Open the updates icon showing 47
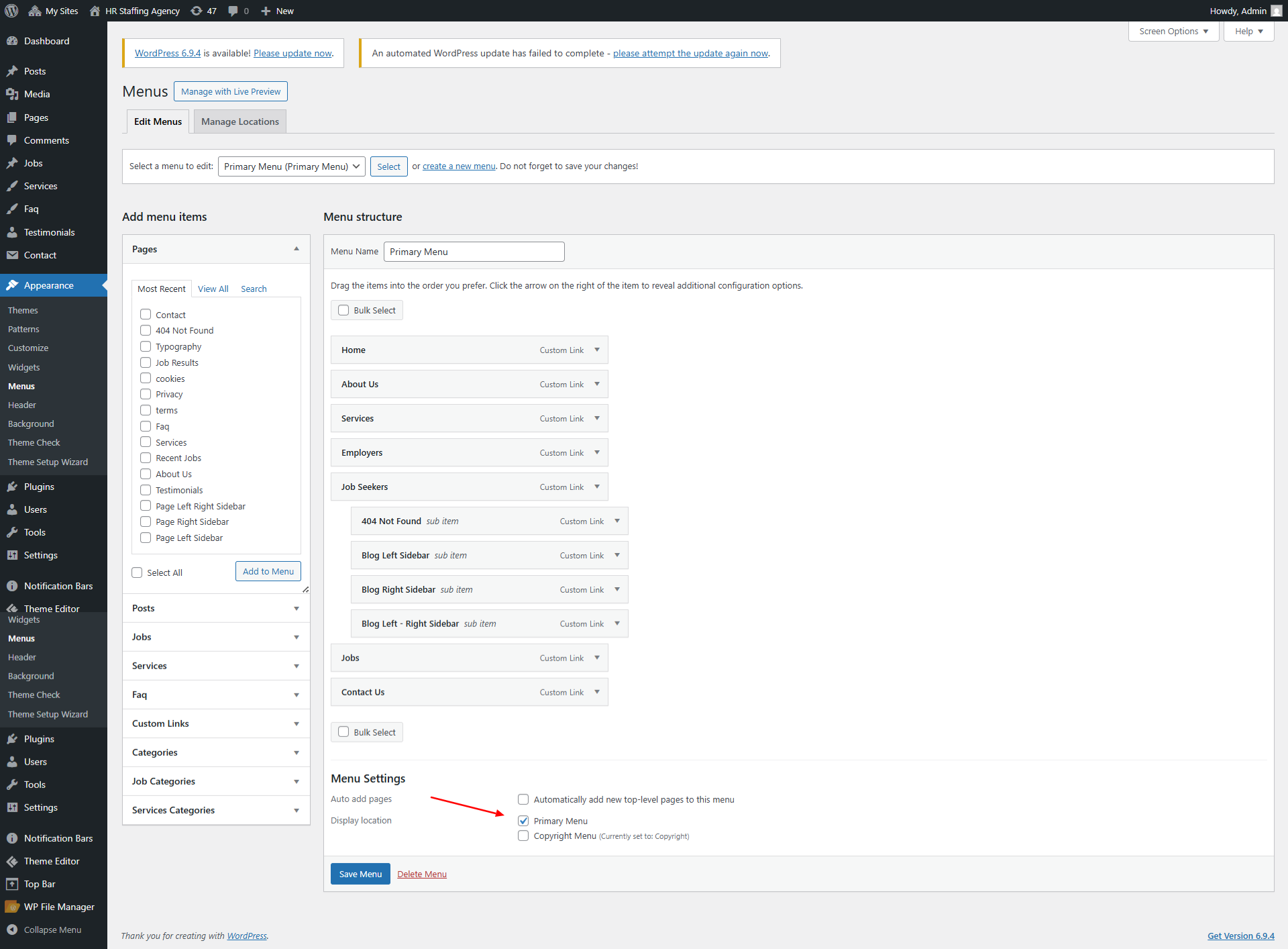 coord(197,11)
